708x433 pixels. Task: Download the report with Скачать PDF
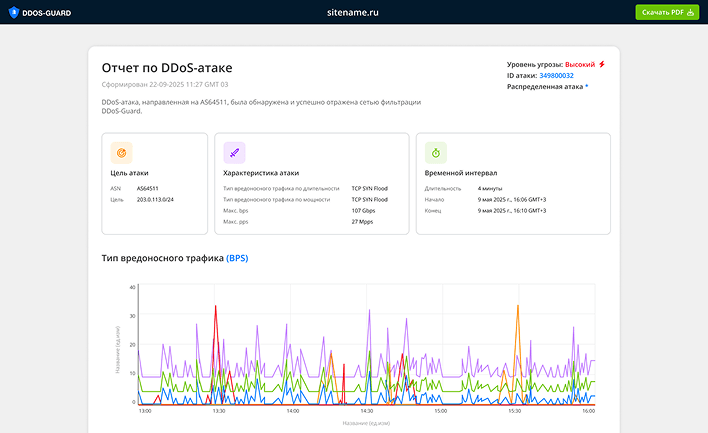(668, 12)
